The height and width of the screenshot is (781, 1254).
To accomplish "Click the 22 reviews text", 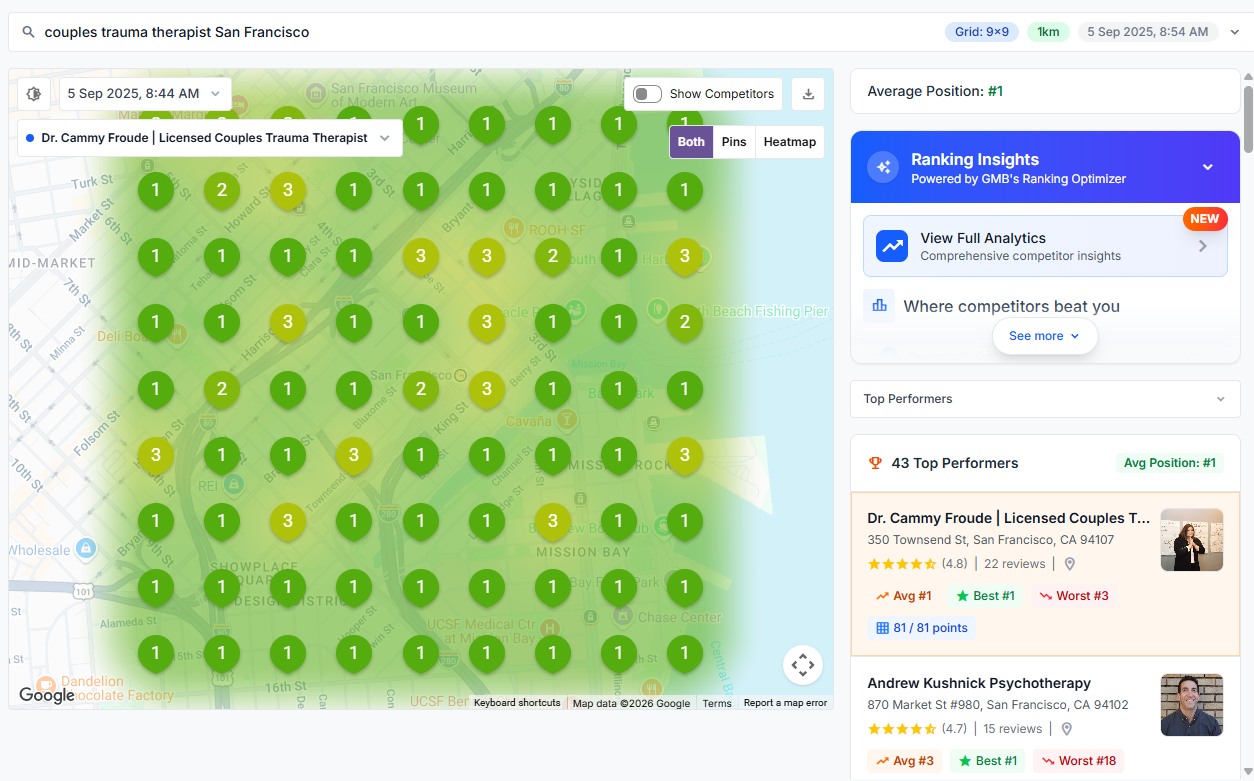I will (1015, 564).
